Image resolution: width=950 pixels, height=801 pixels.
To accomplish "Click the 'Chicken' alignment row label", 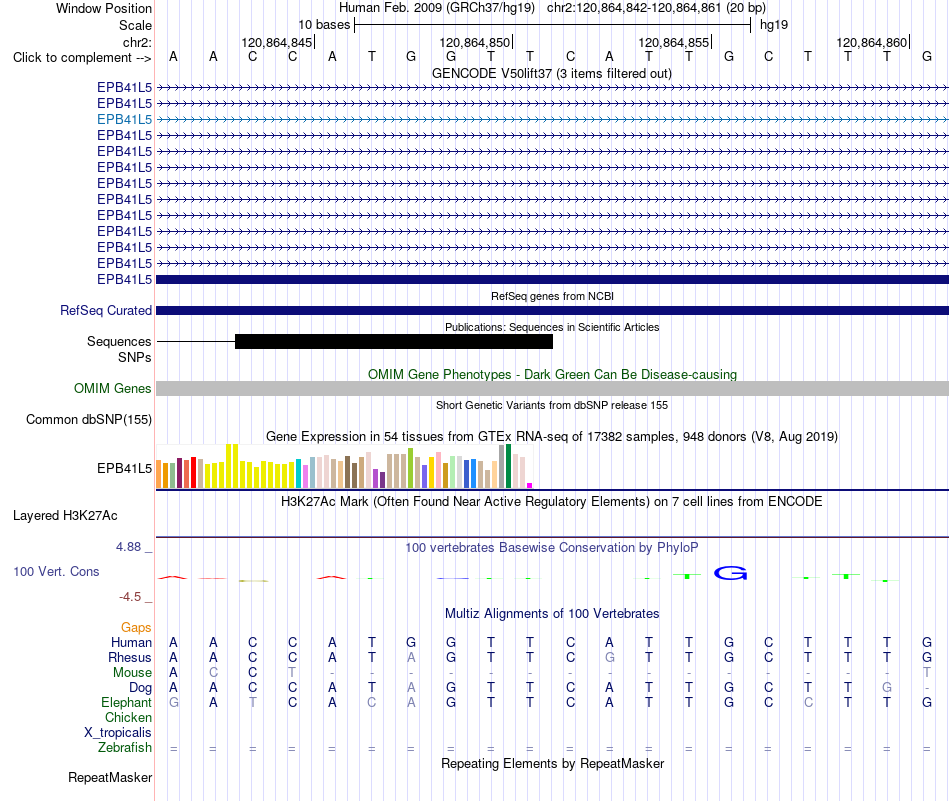I will coord(128,717).
